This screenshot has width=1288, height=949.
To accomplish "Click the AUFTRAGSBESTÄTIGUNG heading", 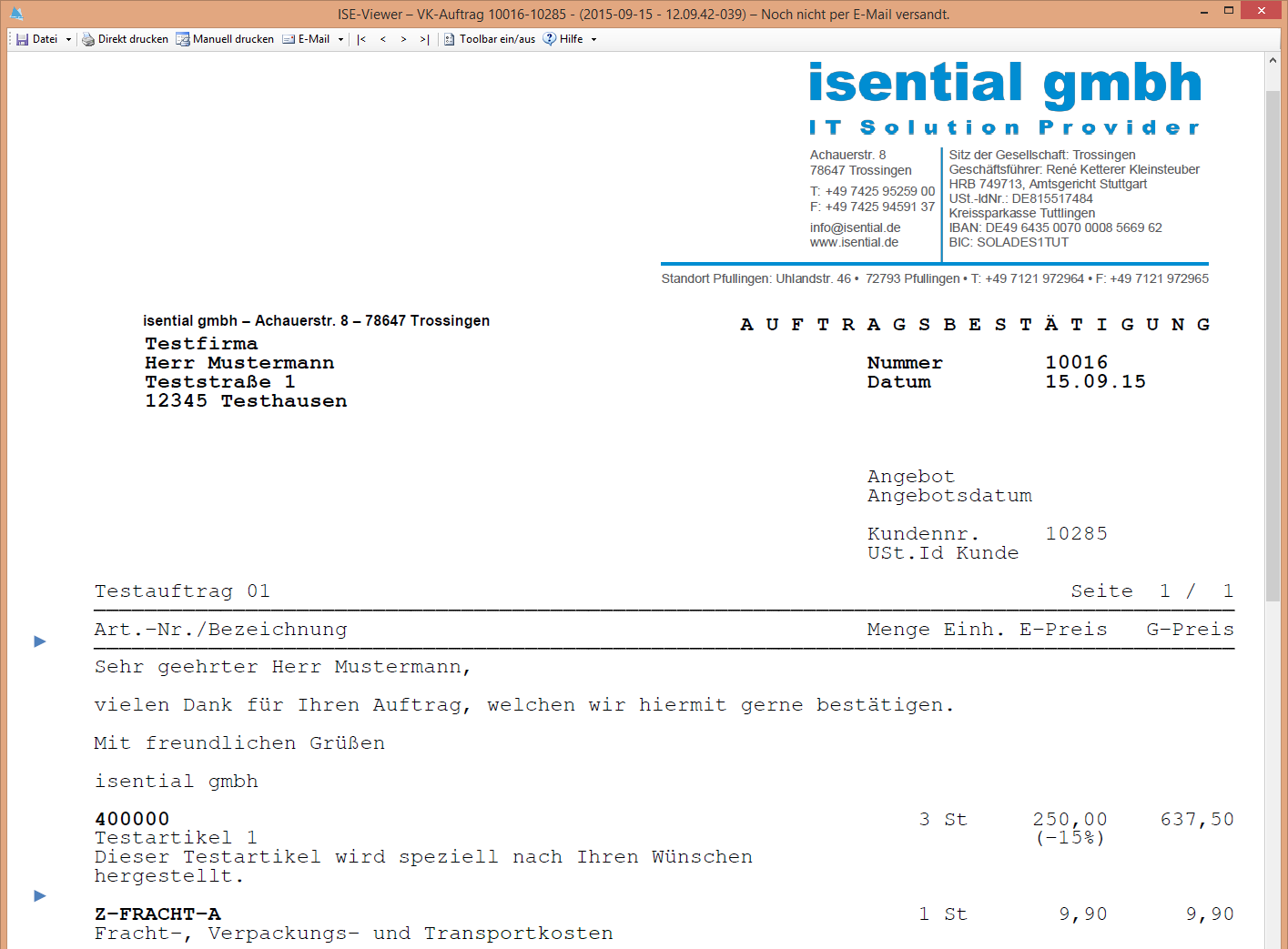I will (975, 324).
